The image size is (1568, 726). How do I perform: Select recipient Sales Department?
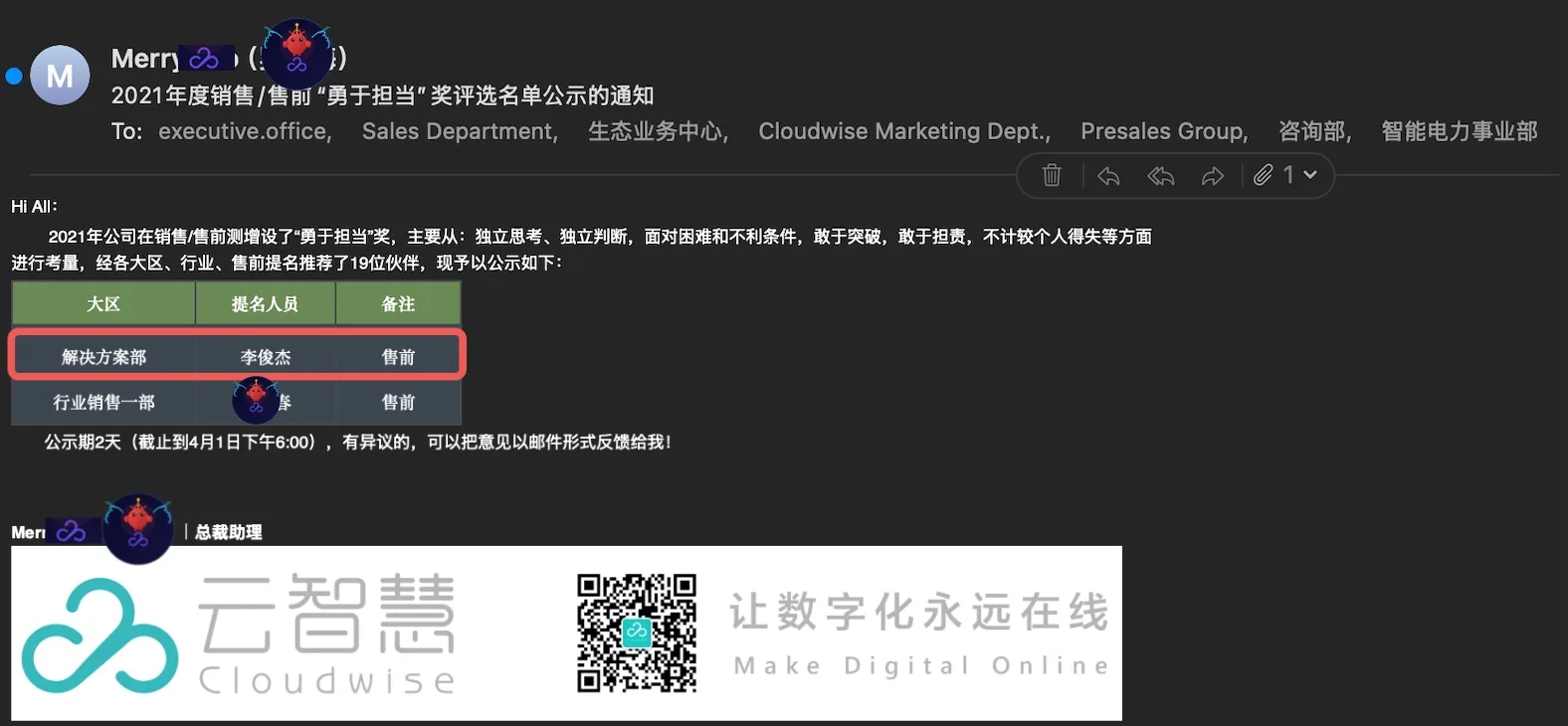(460, 131)
